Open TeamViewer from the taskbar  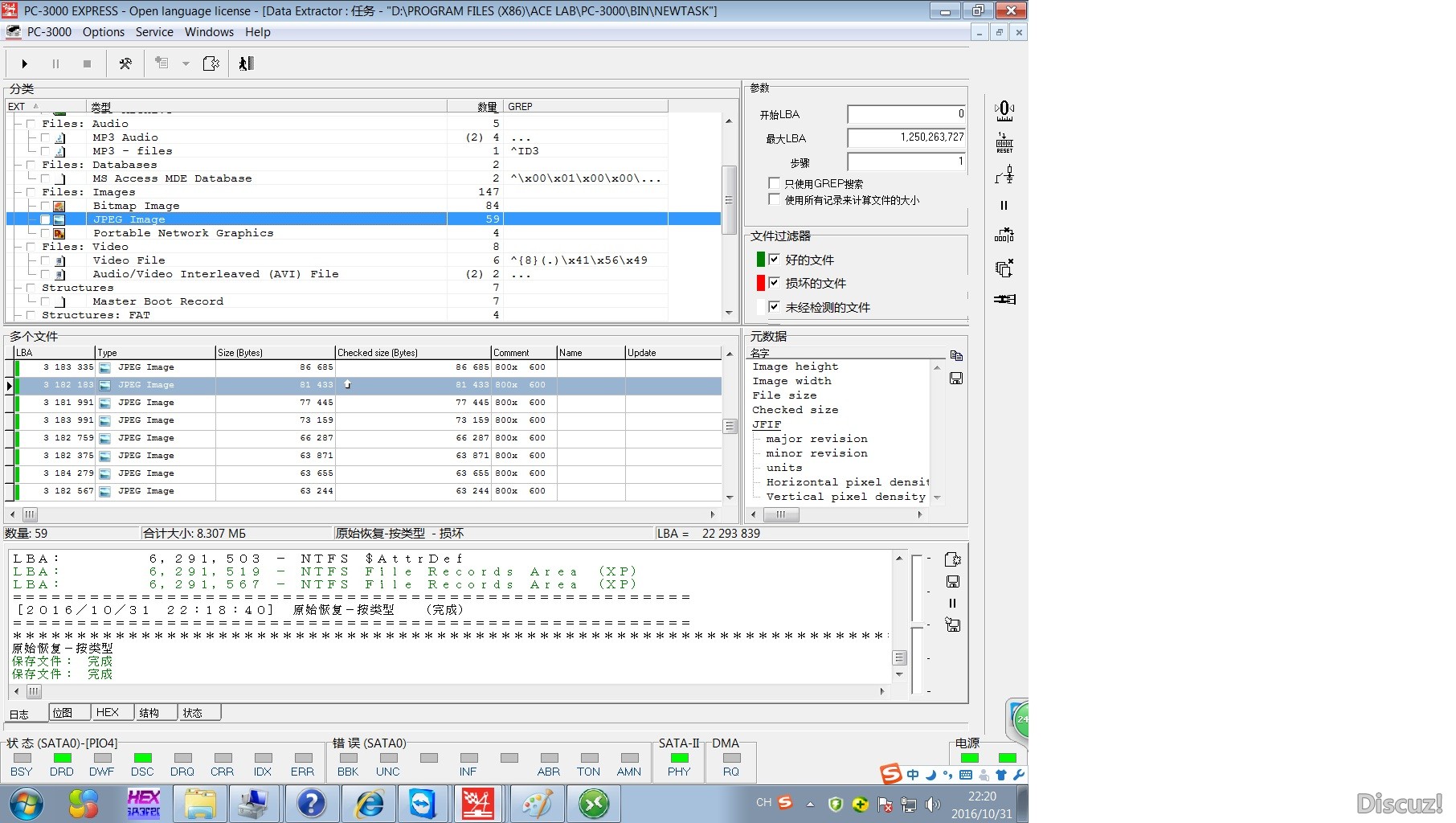click(x=423, y=804)
